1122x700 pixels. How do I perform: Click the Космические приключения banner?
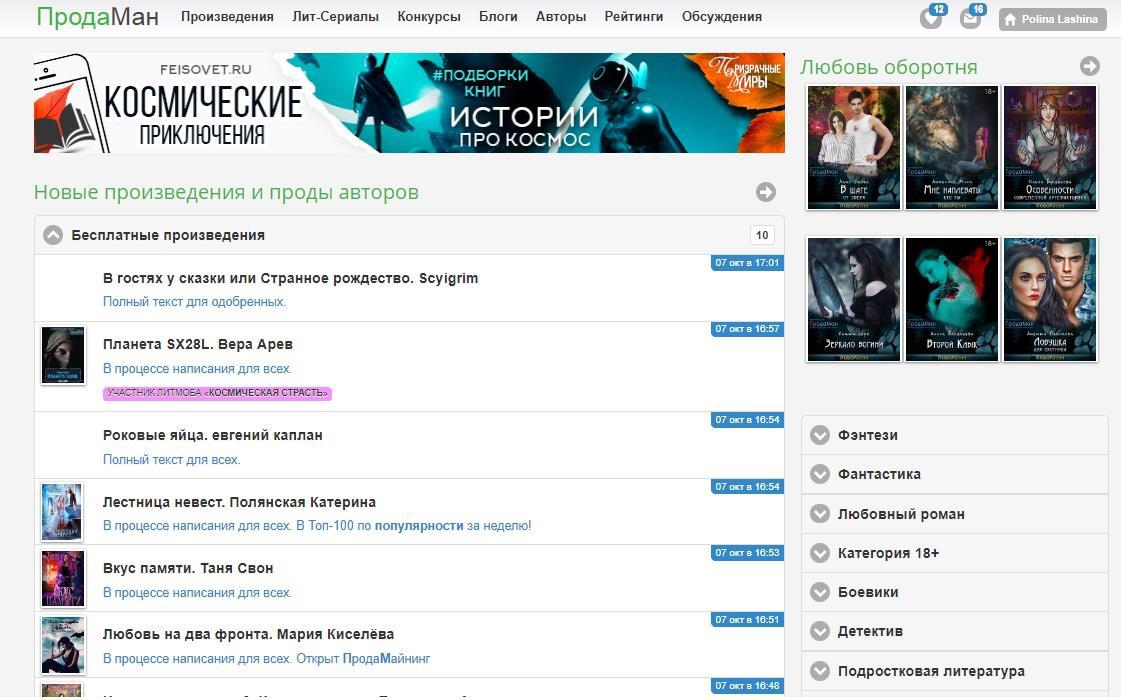click(x=408, y=103)
